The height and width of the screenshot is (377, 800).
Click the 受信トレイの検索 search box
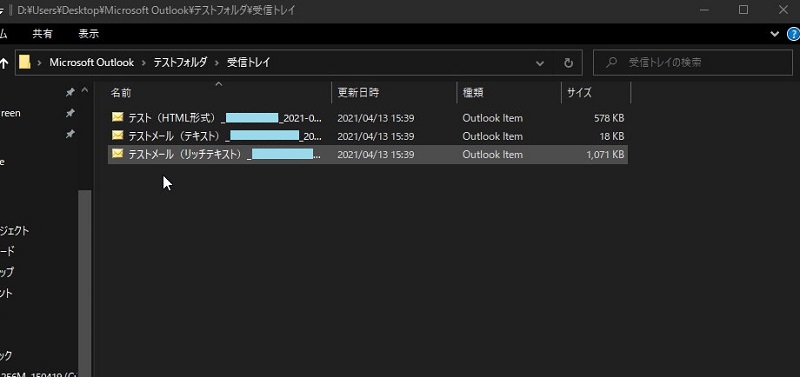point(693,63)
